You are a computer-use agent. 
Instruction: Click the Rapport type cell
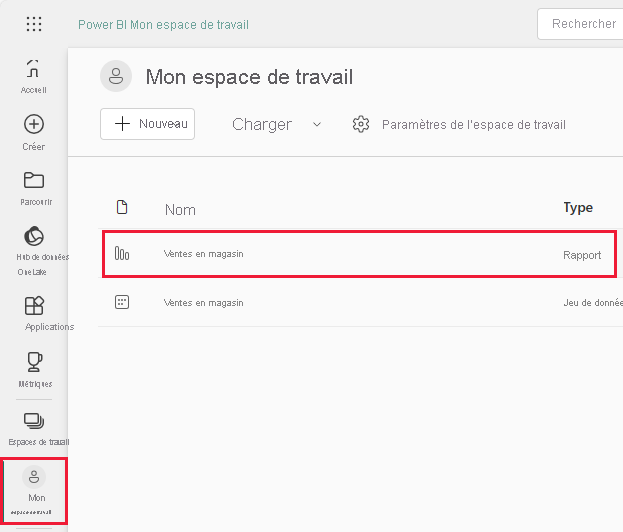pos(582,255)
